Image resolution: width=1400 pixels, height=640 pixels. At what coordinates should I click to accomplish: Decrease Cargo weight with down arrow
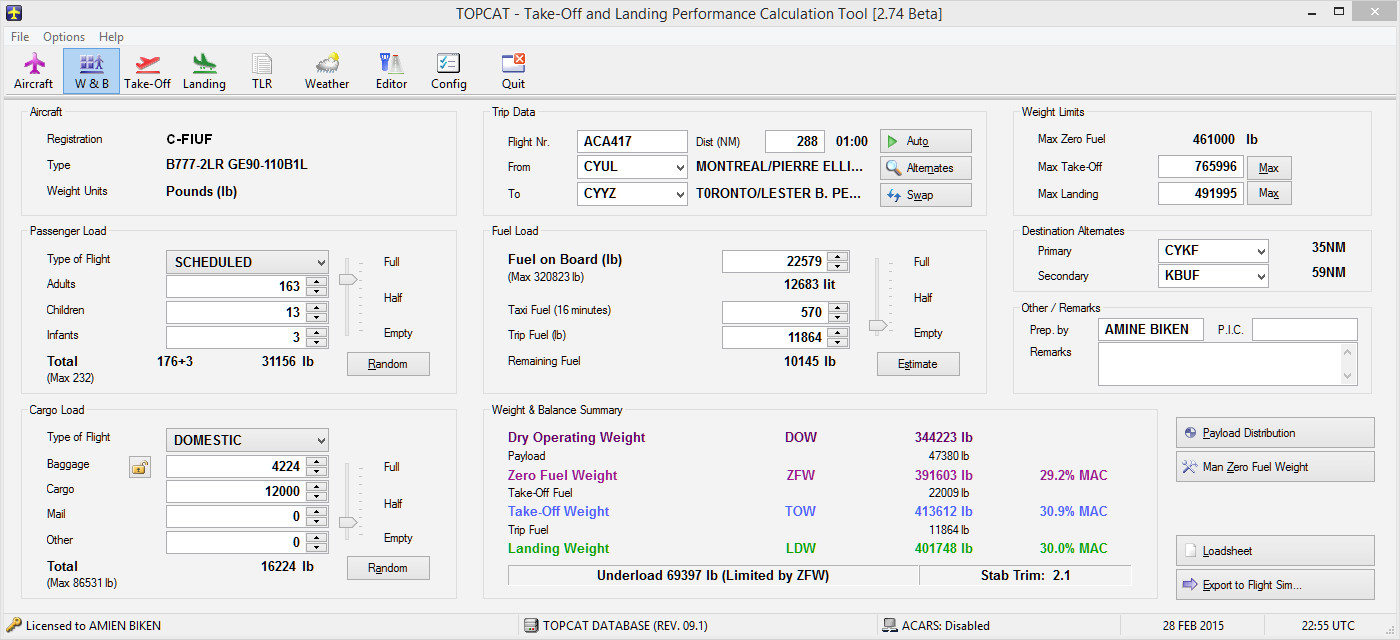click(317, 497)
